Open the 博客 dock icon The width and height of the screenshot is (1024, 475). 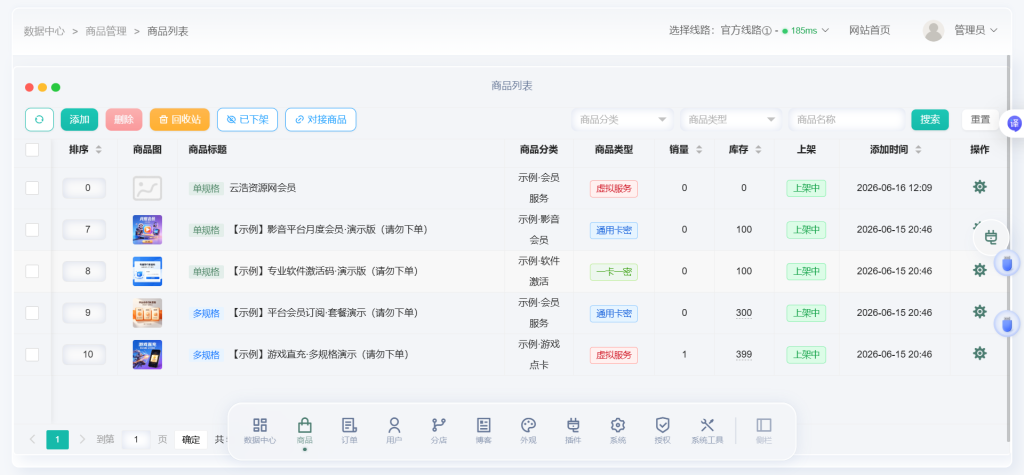pos(483,431)
